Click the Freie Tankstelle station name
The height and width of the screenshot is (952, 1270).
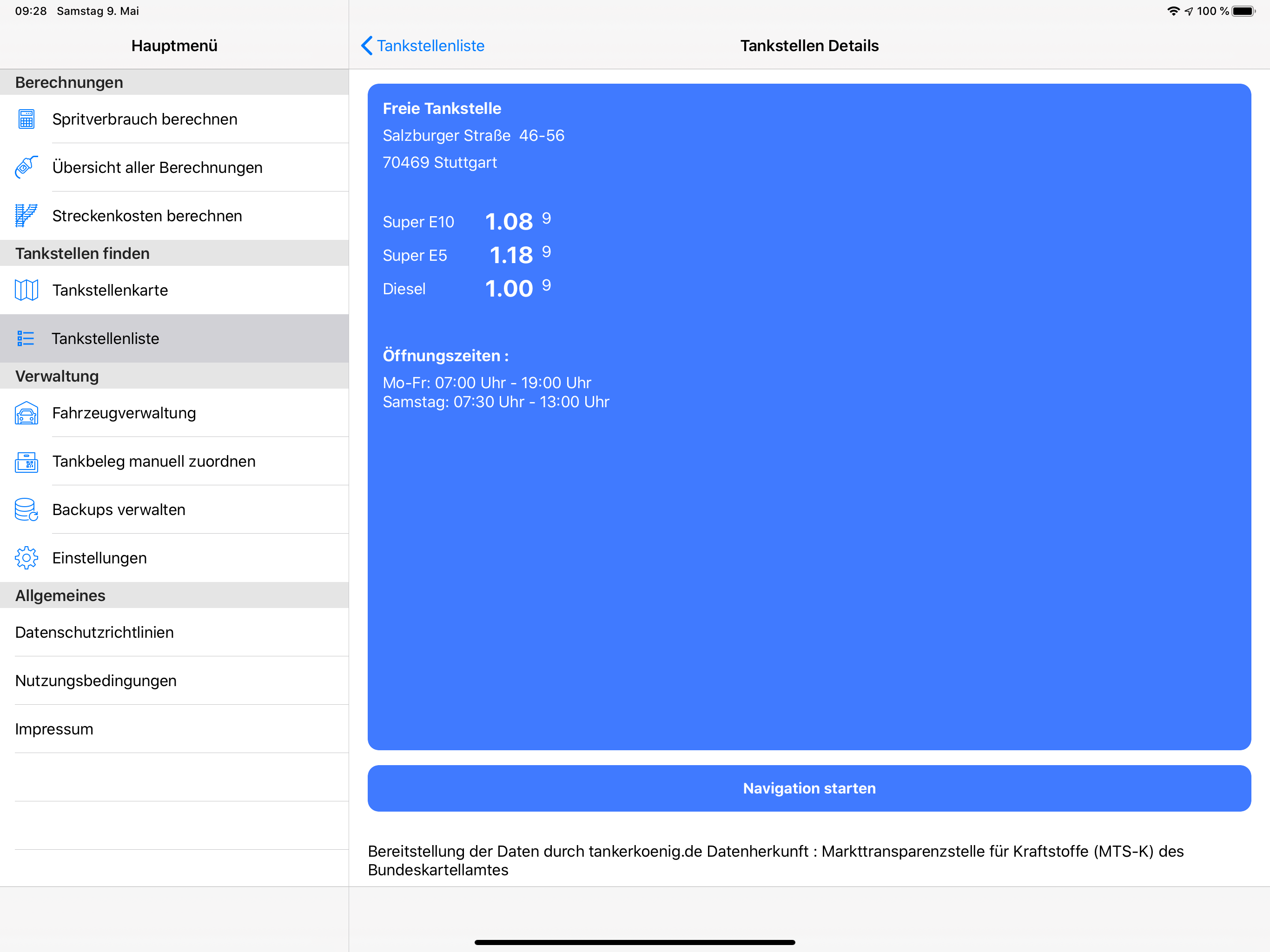pyautogui.click(x=442, y=108)
